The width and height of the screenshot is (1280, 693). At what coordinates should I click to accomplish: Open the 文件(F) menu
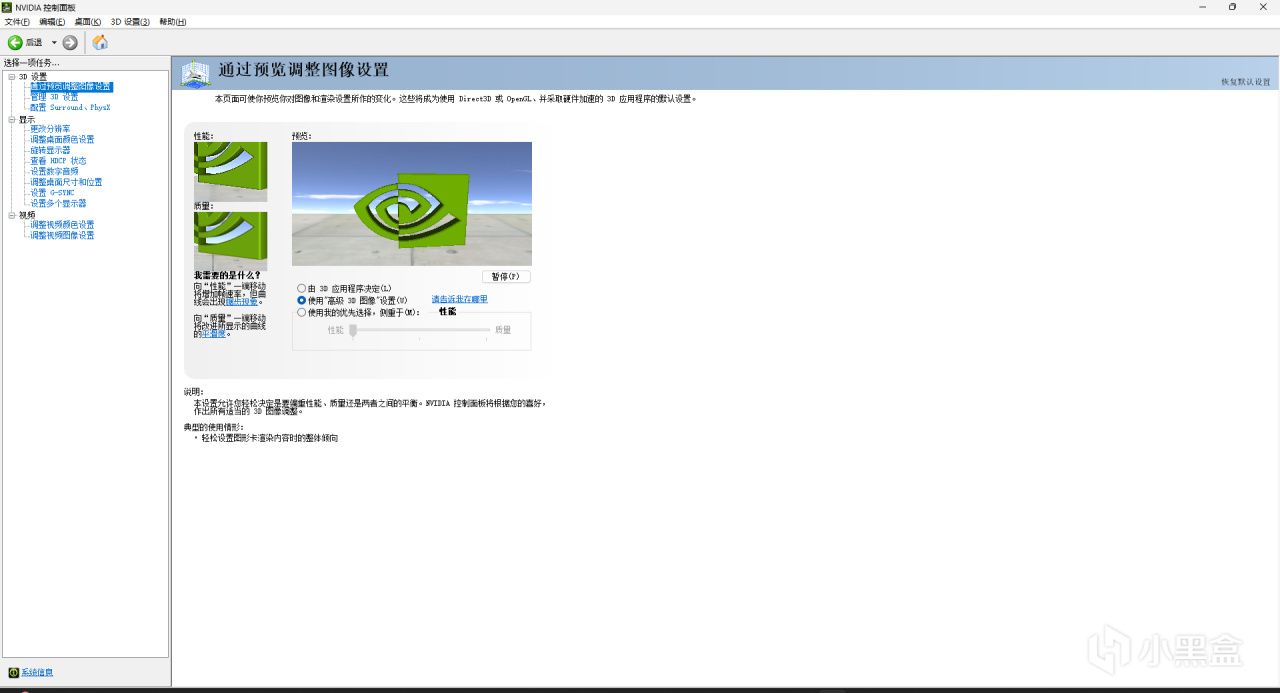tap(17, 21)
